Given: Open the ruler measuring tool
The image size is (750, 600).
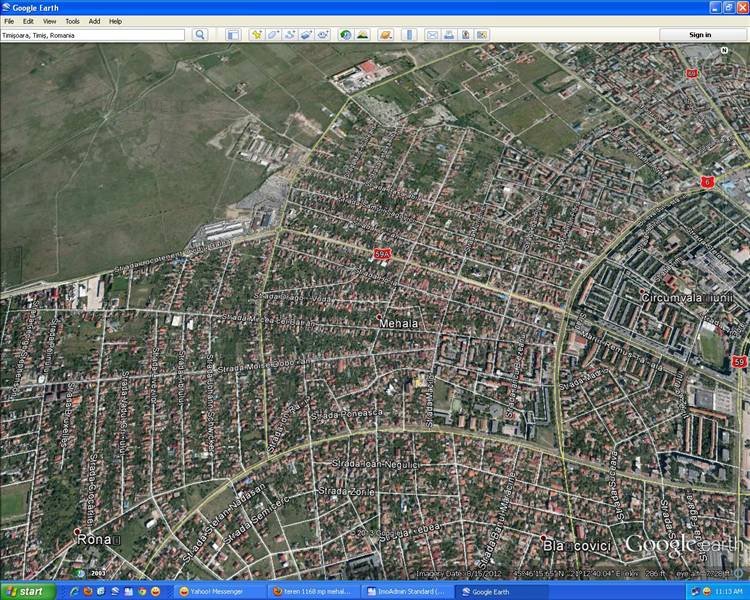Looking at the screenshot, I should [x=408, y=34].
